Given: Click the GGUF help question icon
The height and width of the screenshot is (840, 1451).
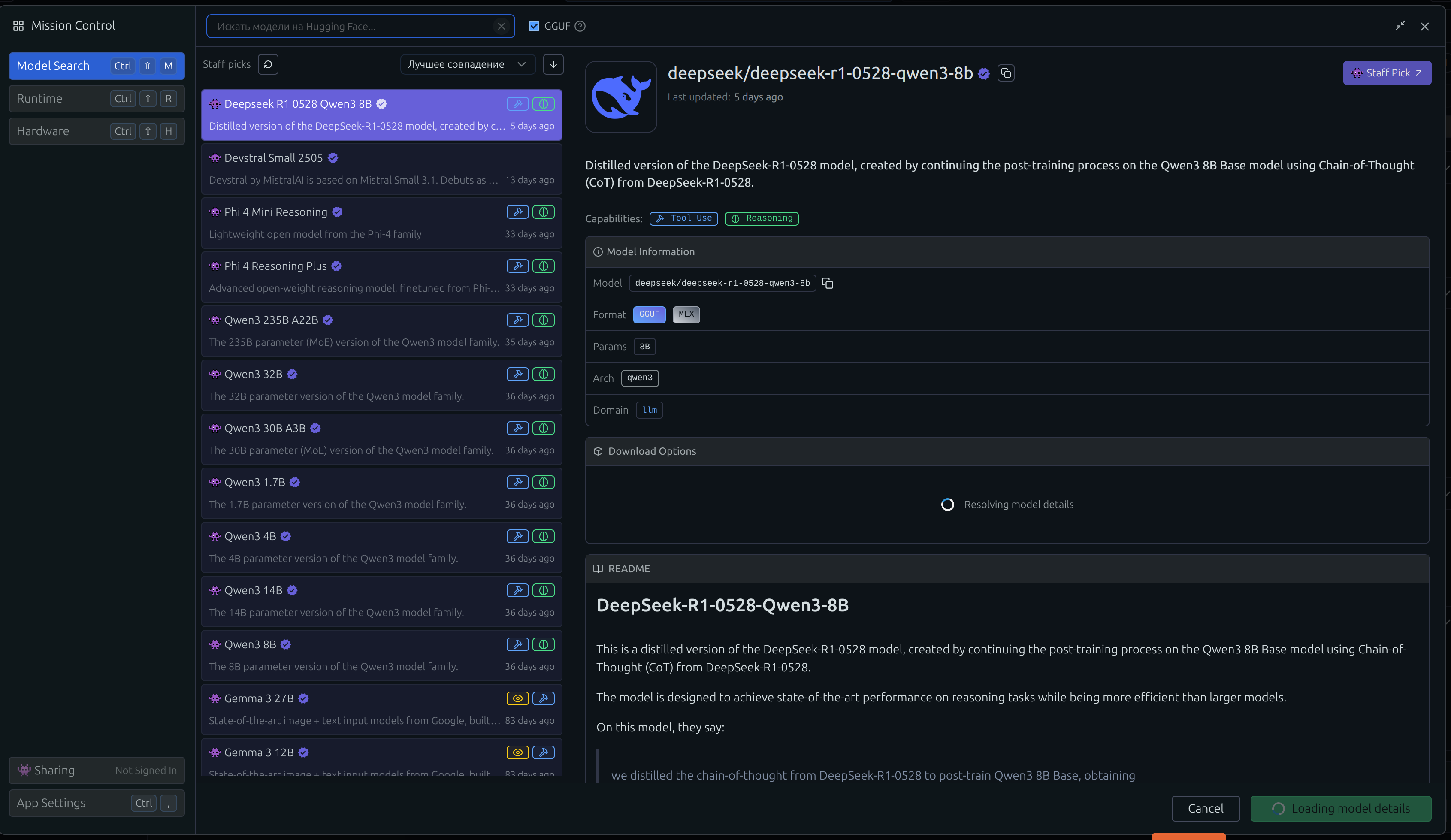Looking at the screenshot, I should point(580,26).
